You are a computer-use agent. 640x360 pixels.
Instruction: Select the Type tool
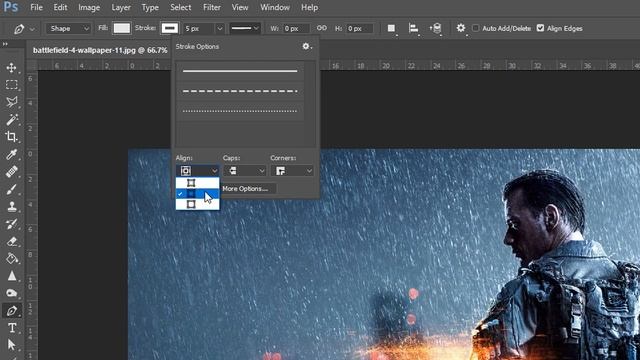(11, 328)
